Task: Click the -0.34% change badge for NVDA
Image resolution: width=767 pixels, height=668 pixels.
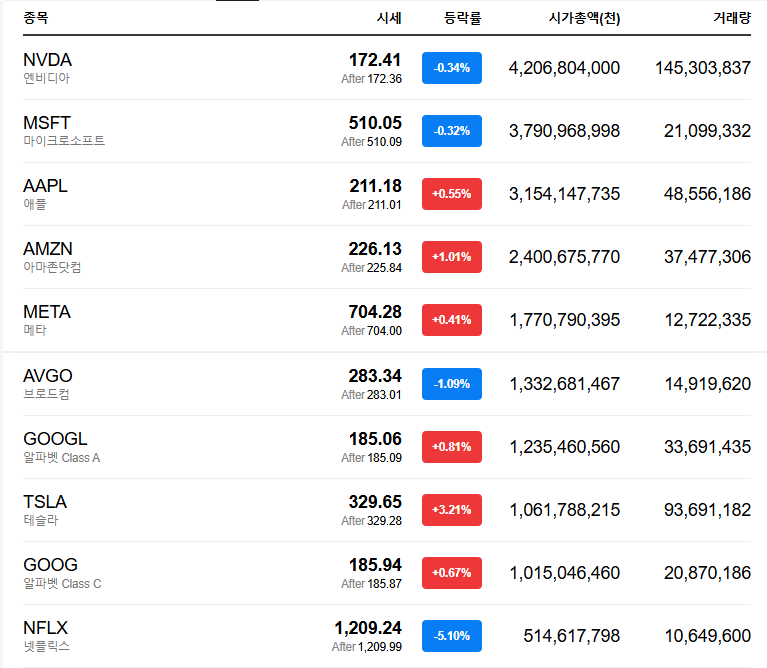Action: (452, 68)
